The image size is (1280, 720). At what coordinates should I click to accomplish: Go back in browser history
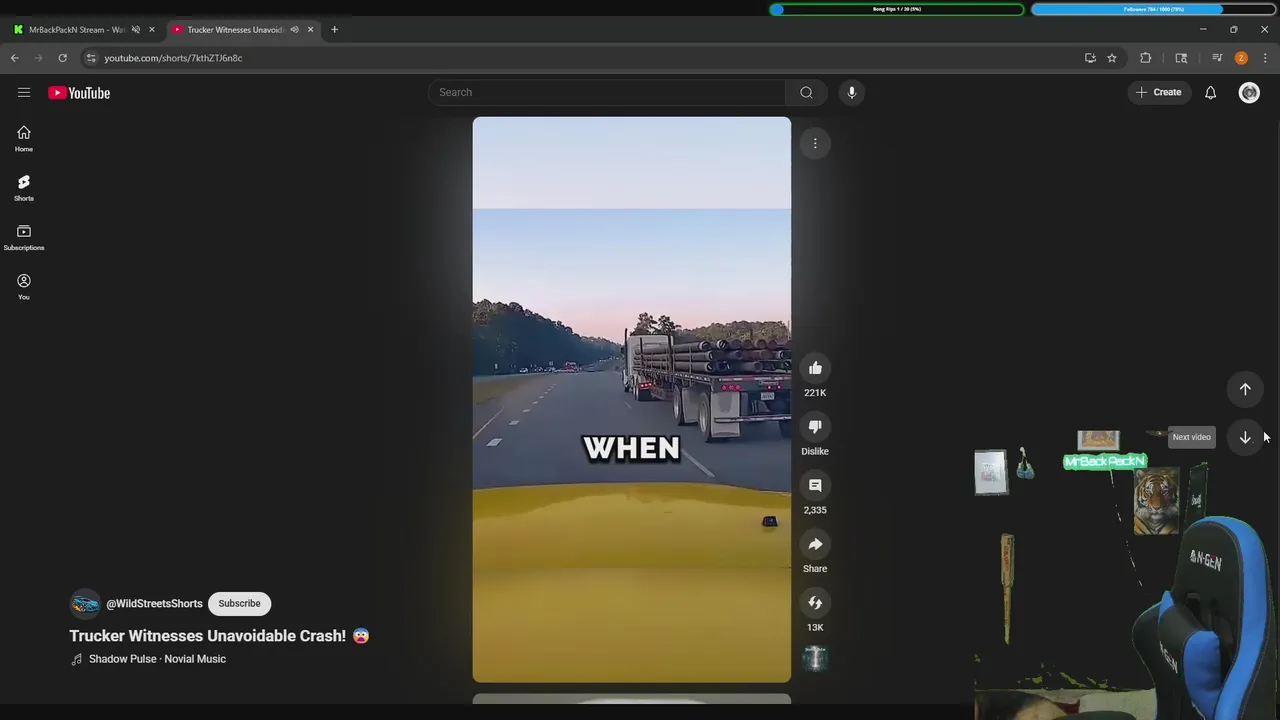[x=15, y=58]
